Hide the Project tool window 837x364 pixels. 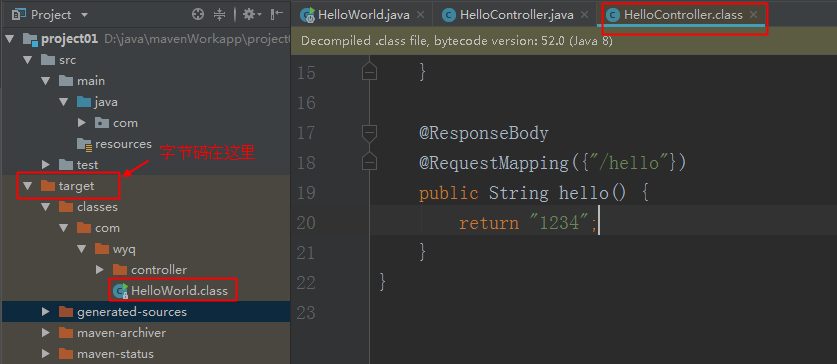pos(277,14)
